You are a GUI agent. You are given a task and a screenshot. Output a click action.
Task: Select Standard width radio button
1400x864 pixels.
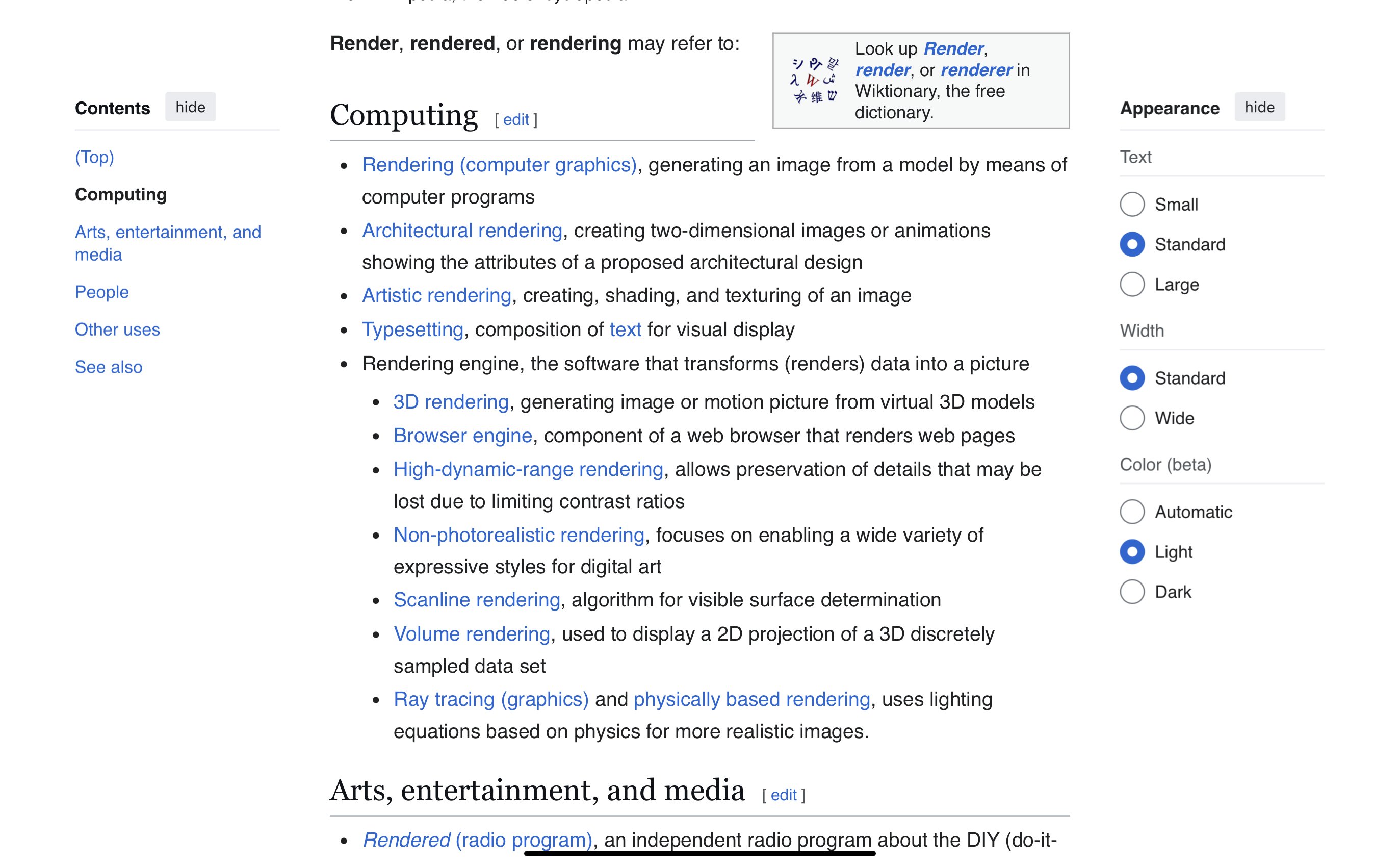click(1132, 378)
